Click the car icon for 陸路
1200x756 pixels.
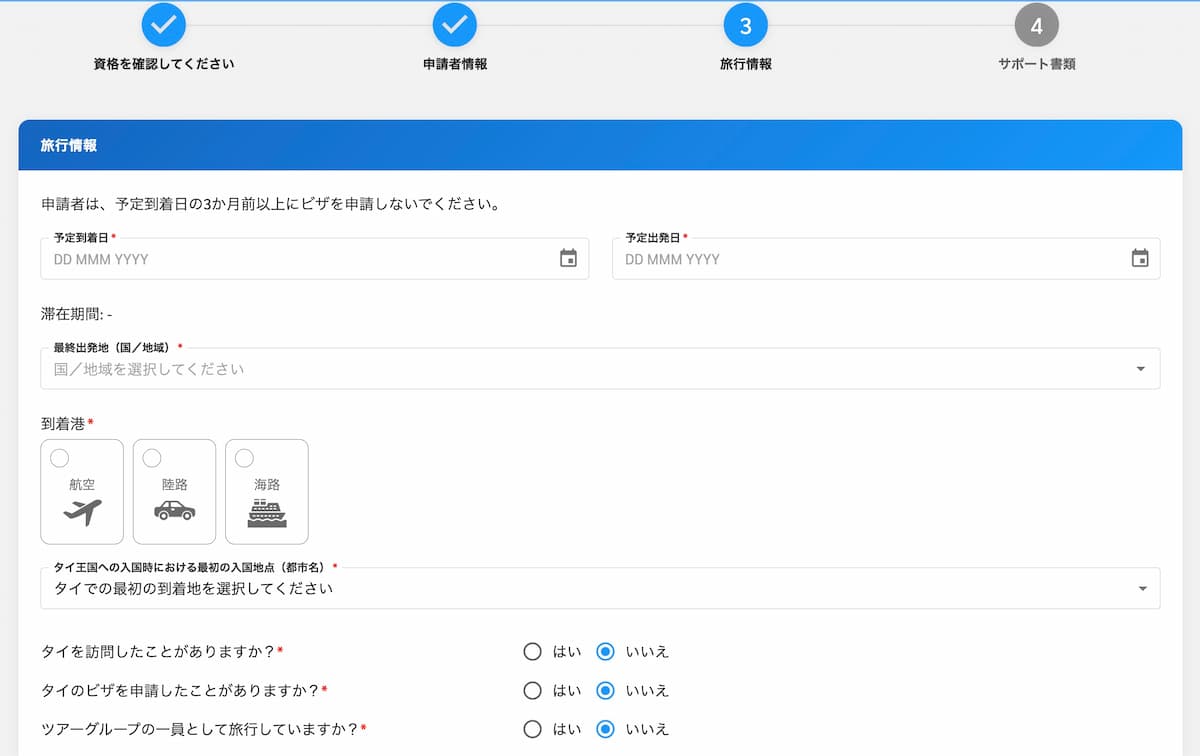click(174, 511)
